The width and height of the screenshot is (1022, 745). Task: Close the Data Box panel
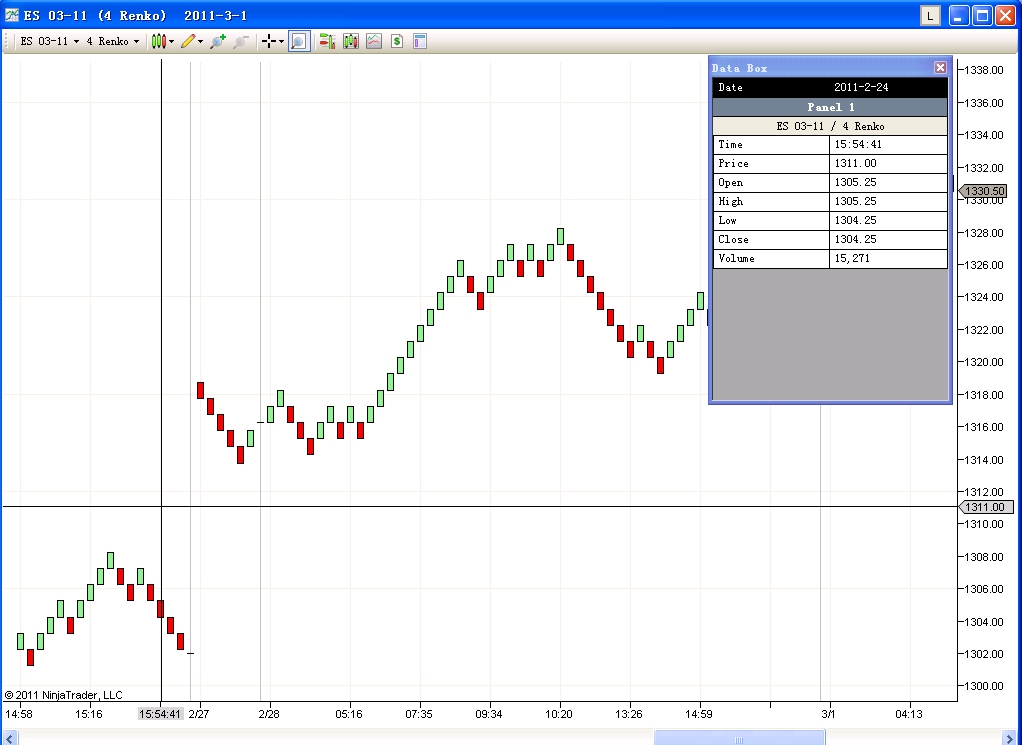(x=940, y=67)
